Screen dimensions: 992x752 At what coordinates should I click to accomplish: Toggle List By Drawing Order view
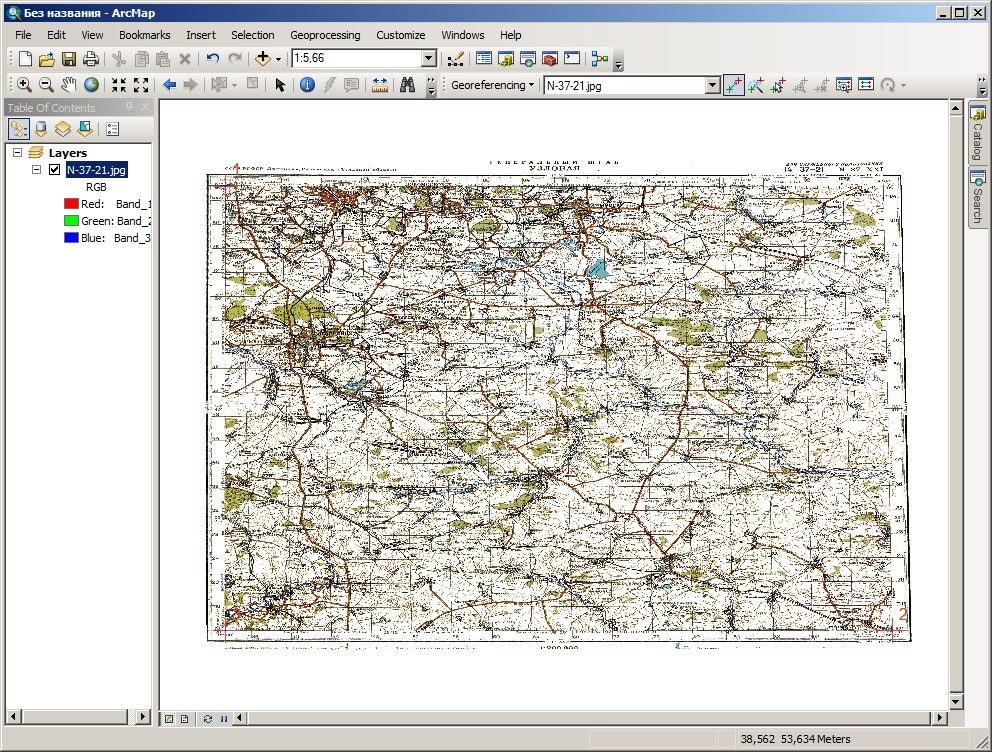18,130
